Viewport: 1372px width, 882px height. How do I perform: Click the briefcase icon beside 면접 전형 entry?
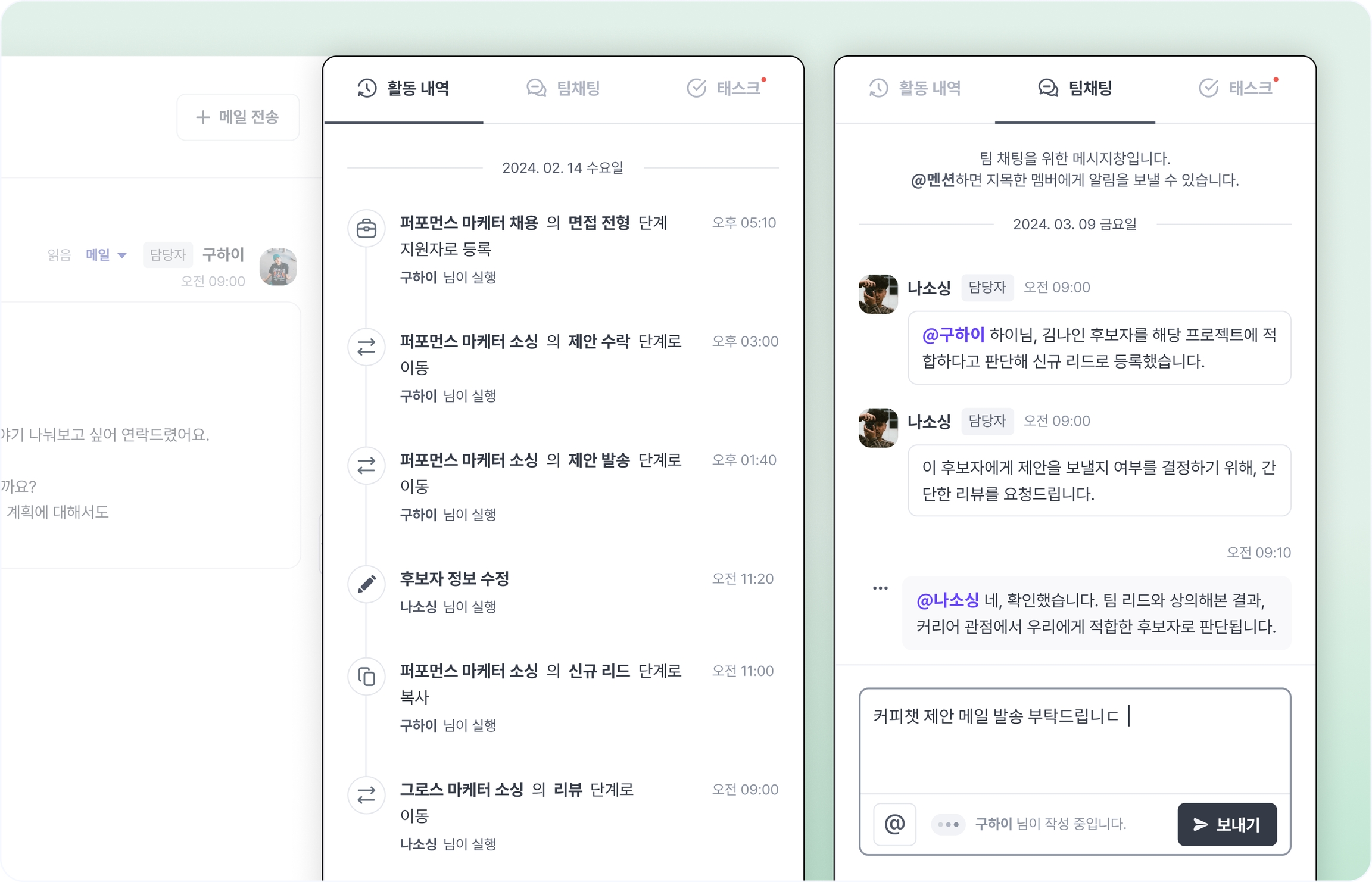366,228
